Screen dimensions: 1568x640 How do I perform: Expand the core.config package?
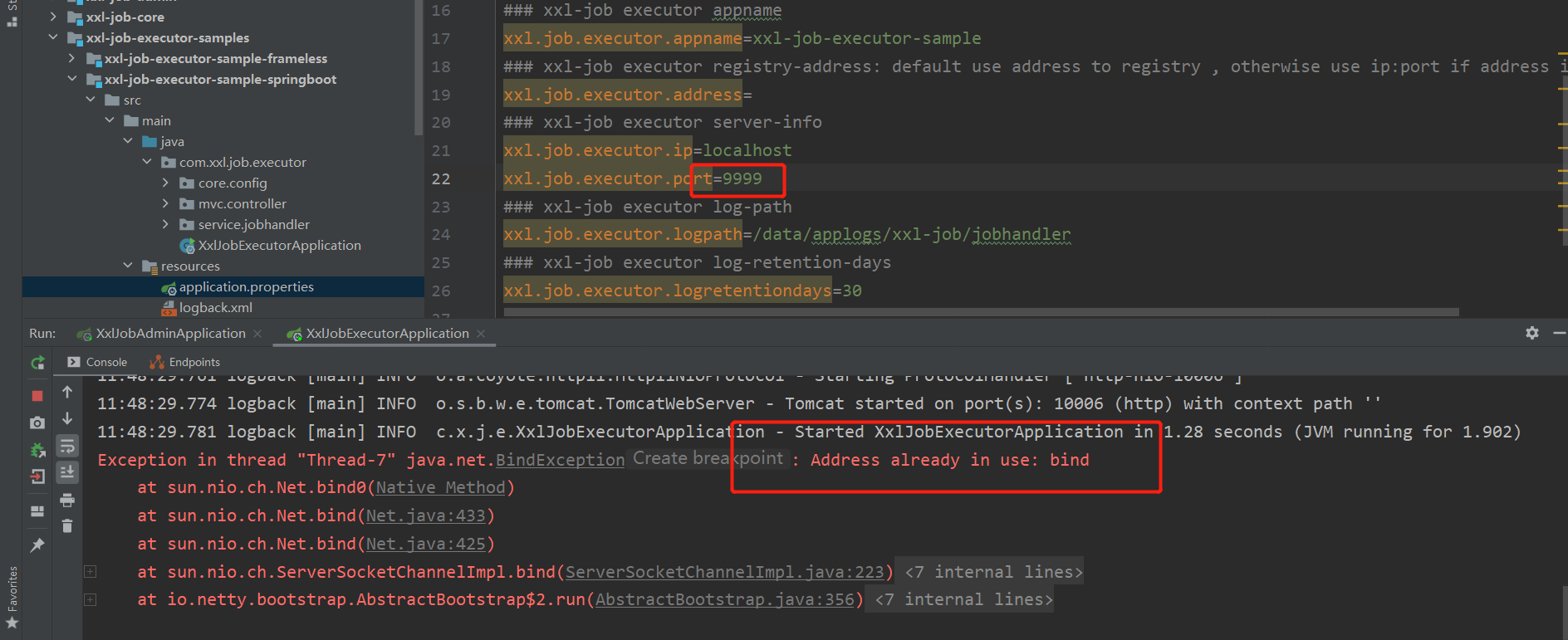pos(165,183)
